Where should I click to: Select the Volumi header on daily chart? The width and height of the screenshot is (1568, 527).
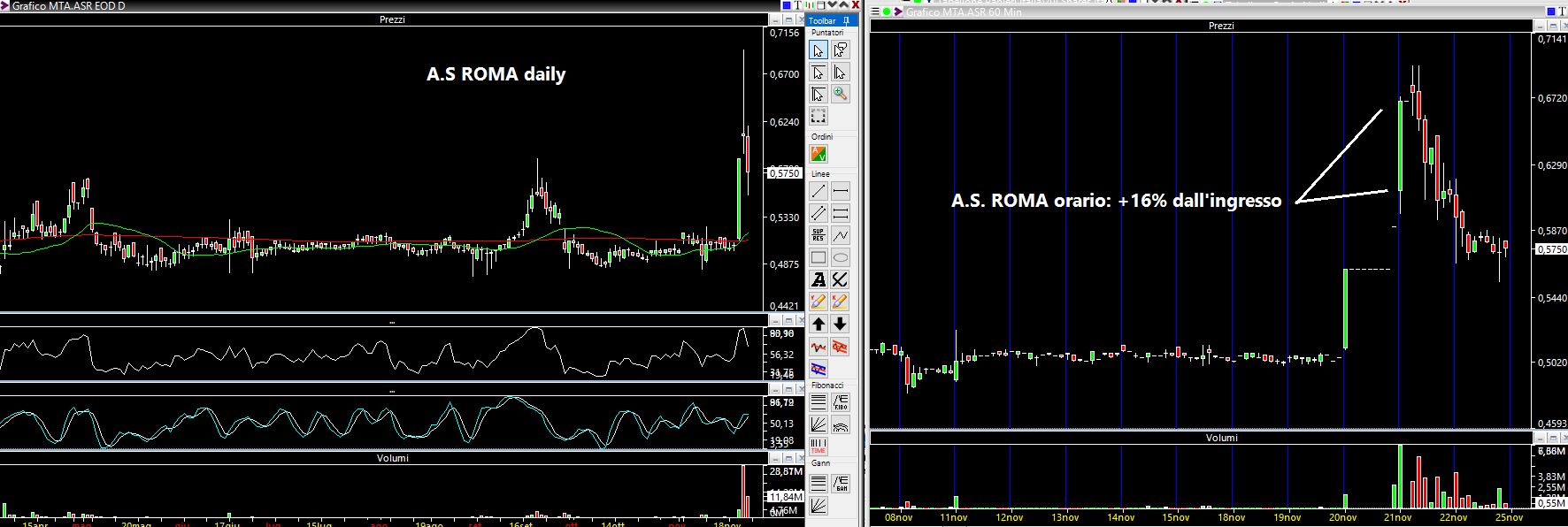click(392, 458)
